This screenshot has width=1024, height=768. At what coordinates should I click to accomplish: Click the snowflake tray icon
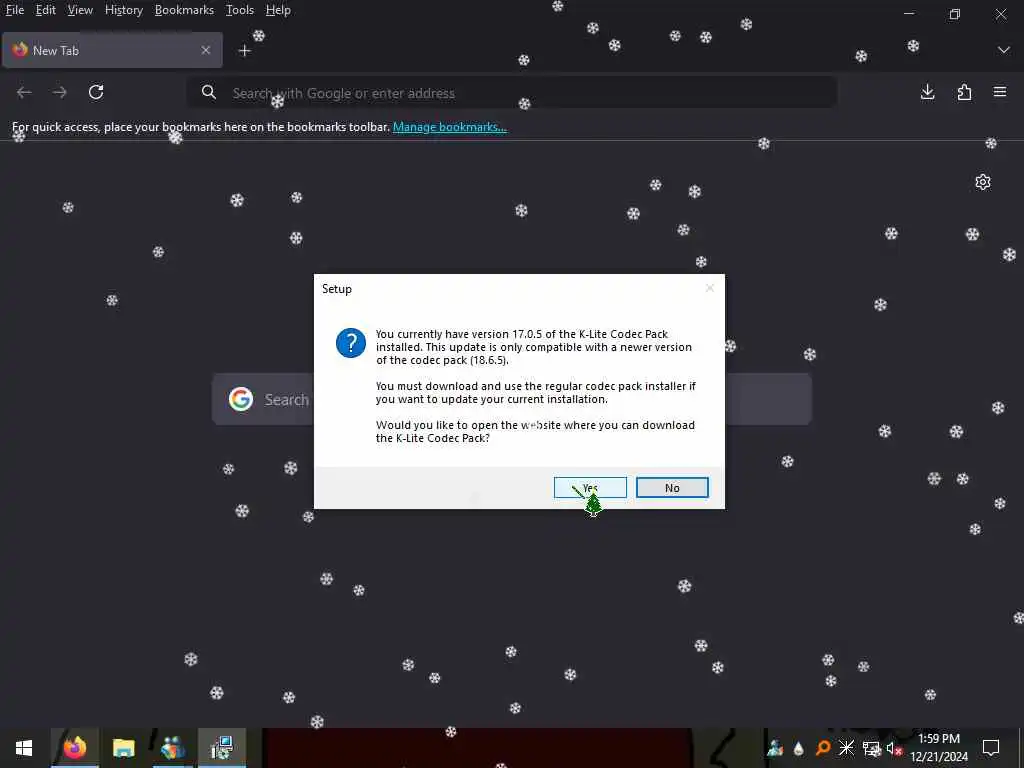(x=846, y=748)
